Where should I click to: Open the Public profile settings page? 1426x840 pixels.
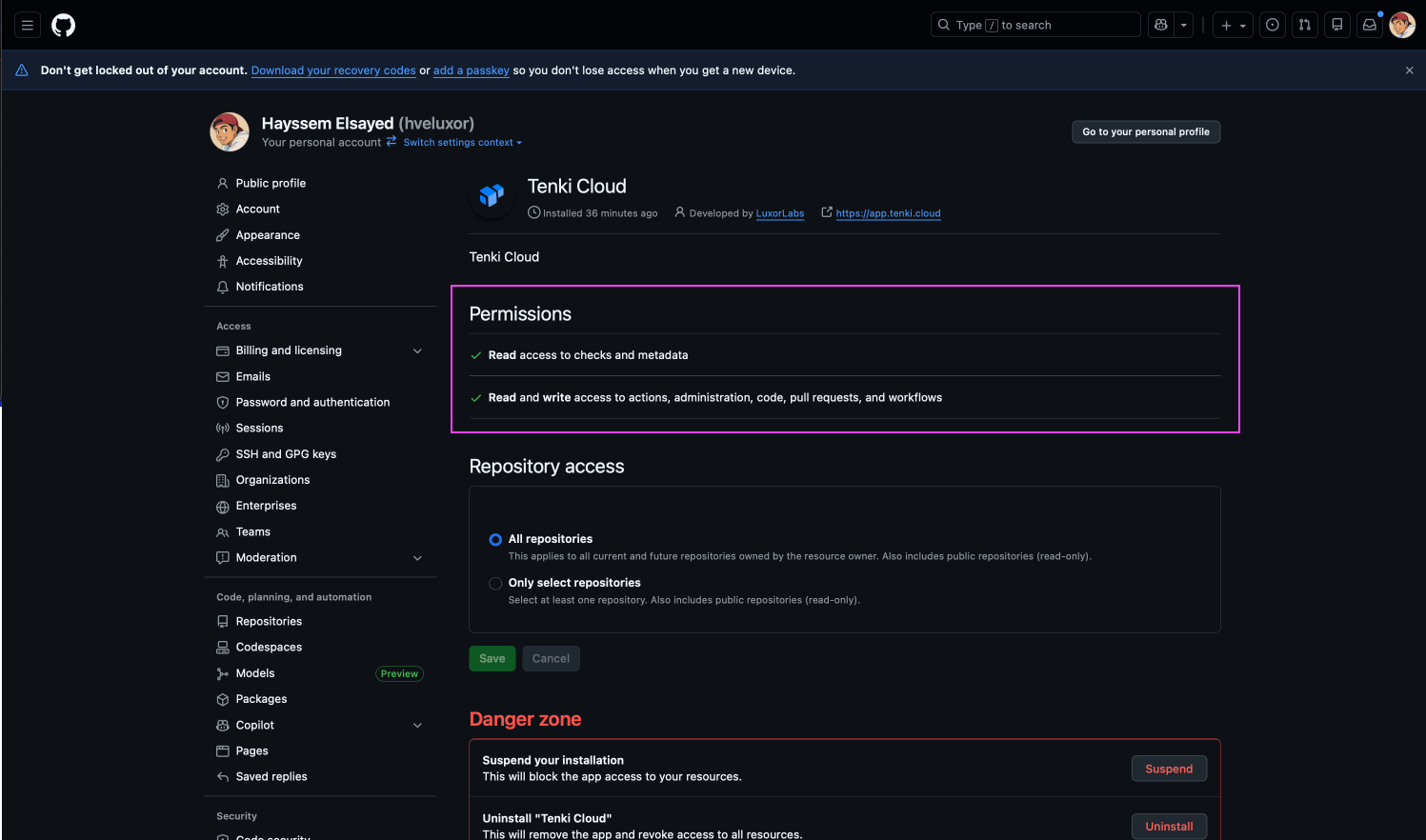click(x=271, y=183)
